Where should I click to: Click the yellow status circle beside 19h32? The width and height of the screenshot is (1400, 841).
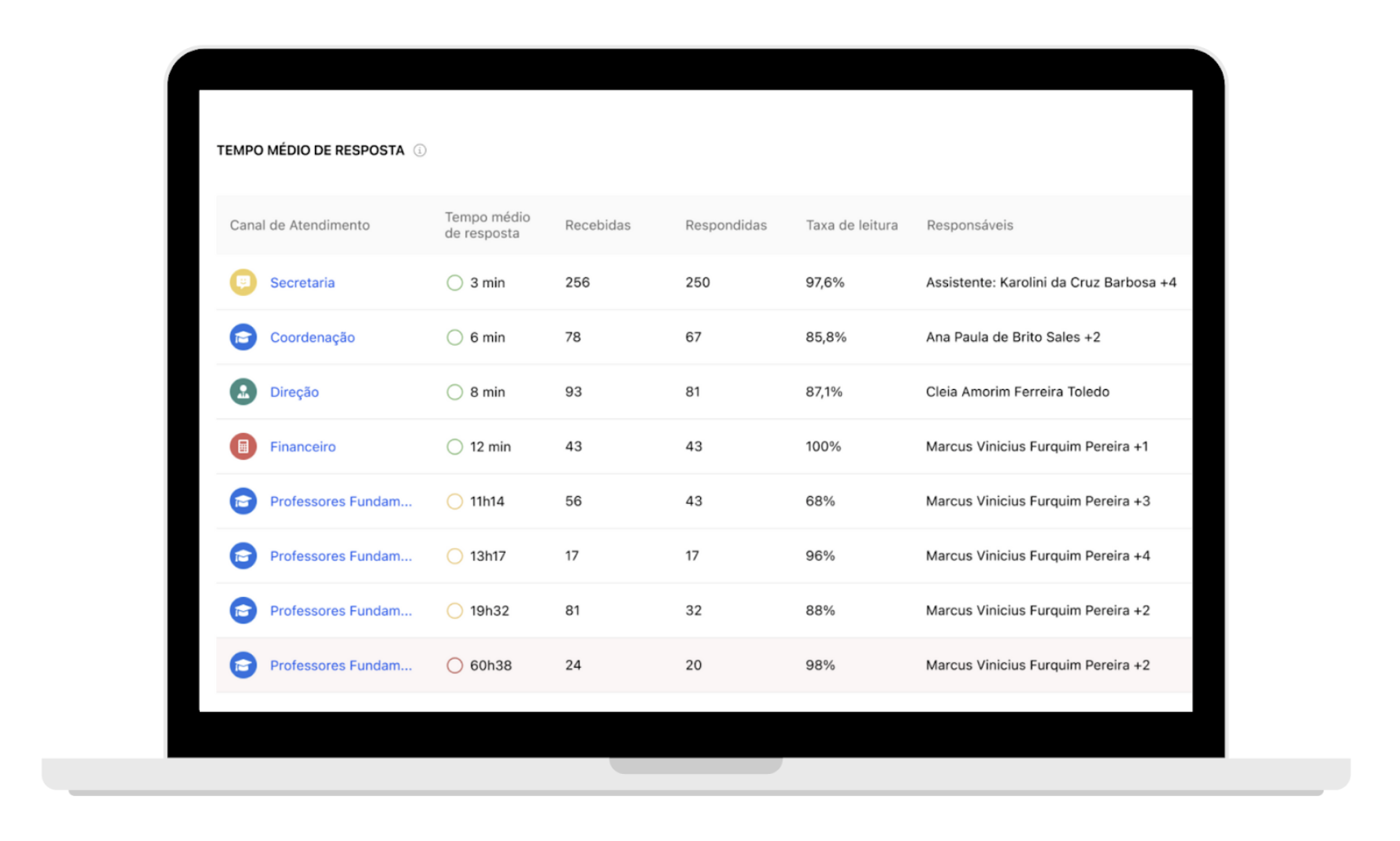click(454, 611)
